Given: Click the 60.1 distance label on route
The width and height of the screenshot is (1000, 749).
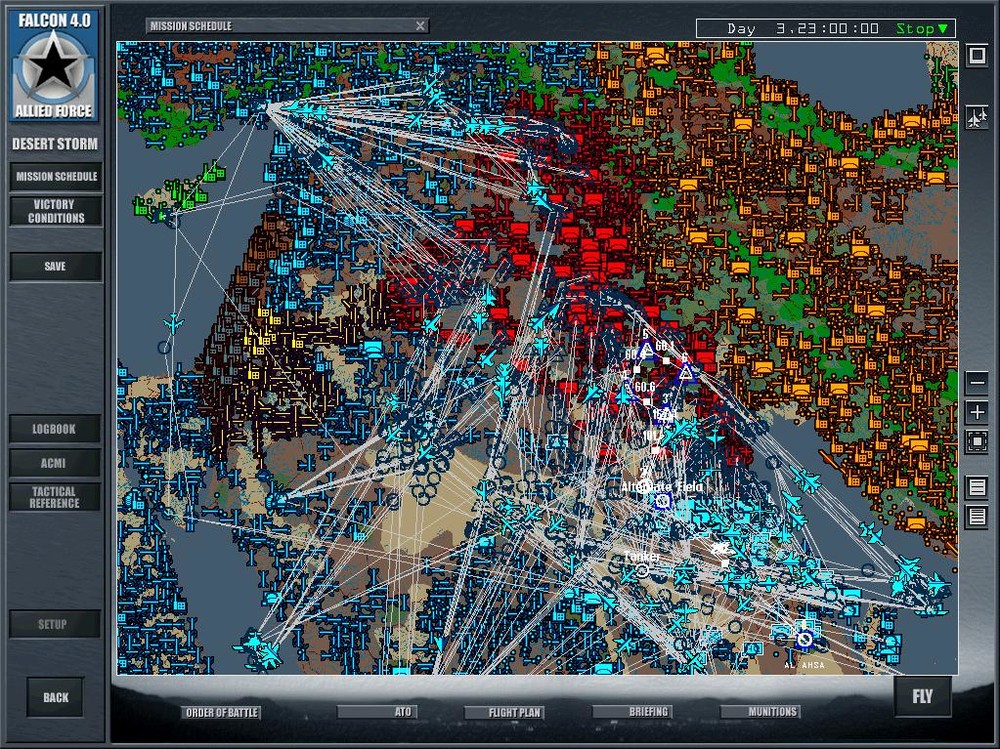Looking at the screenshot, I should pyautogui.click(x=664, y=346).
